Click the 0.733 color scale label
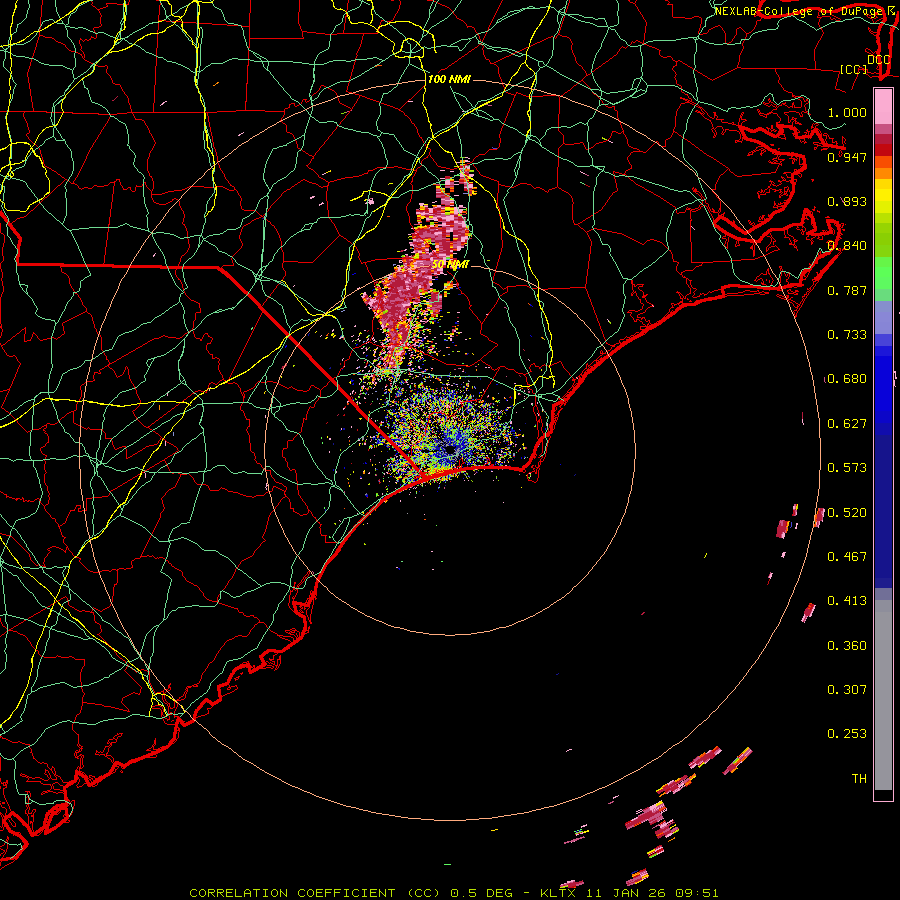900x900 pixels. pos(847,335)
